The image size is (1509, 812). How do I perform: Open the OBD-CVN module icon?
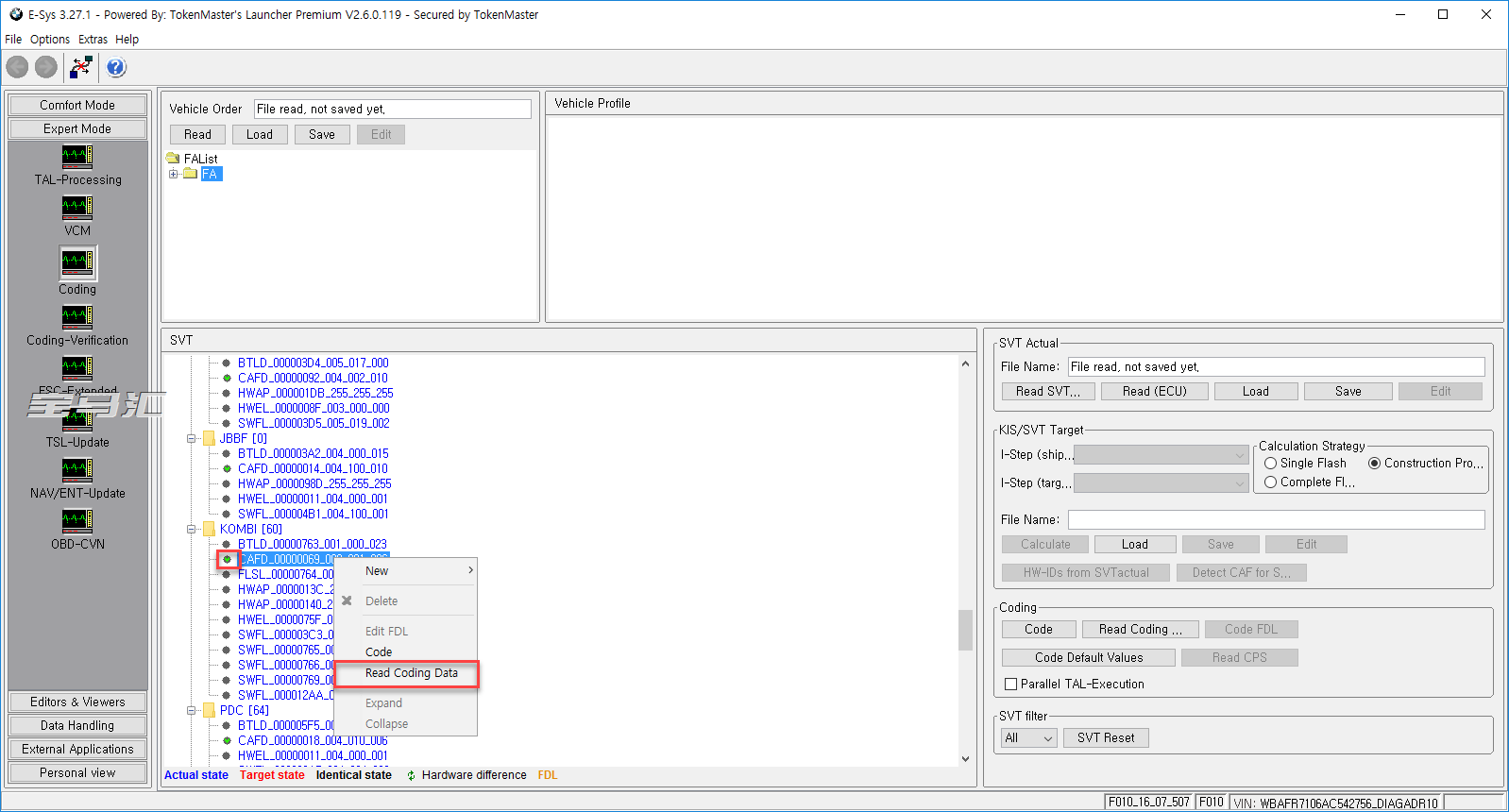[x=77, y=520]
